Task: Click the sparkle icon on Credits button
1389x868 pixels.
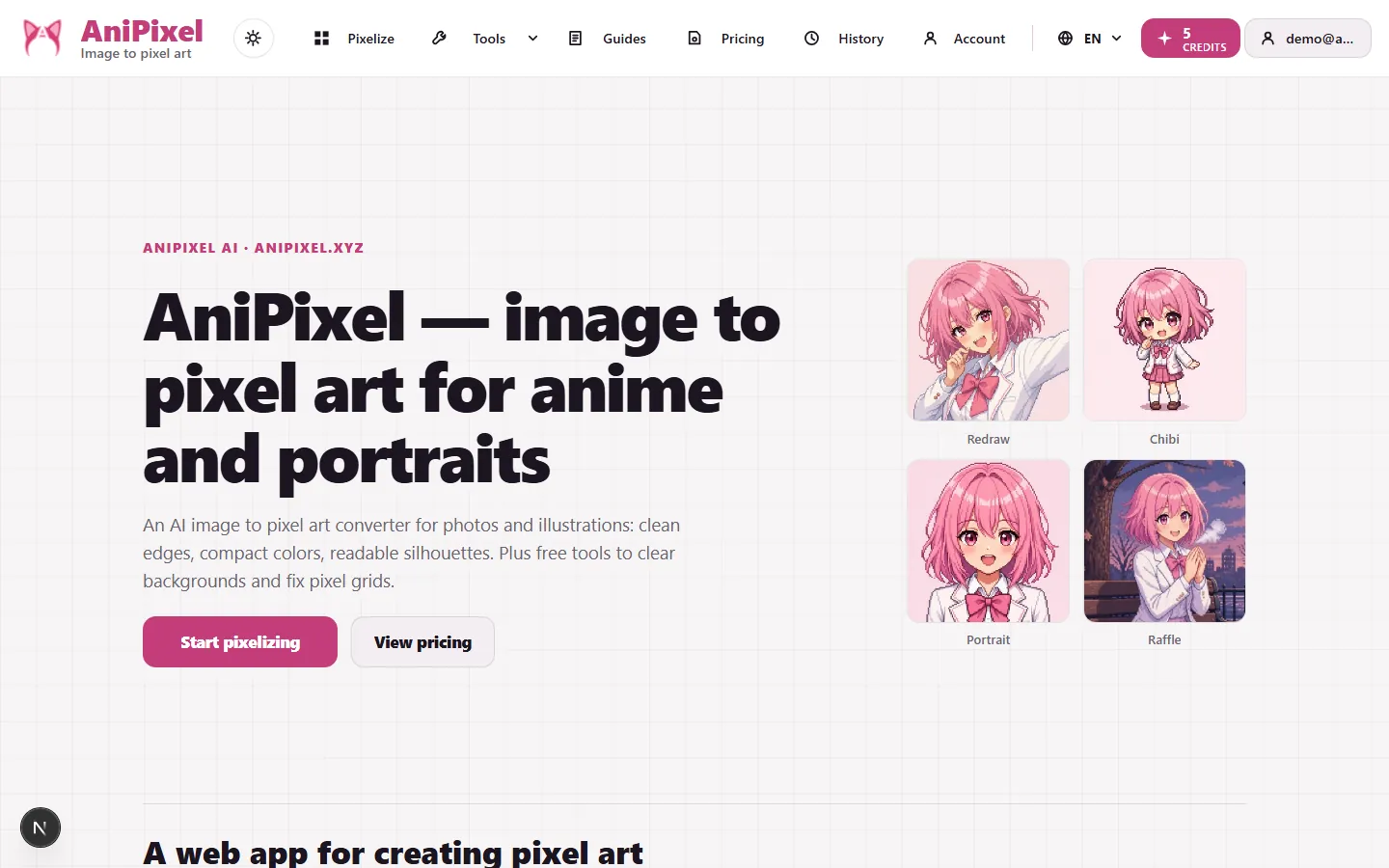Action: pyautogui.click(x=1164, y=39)
